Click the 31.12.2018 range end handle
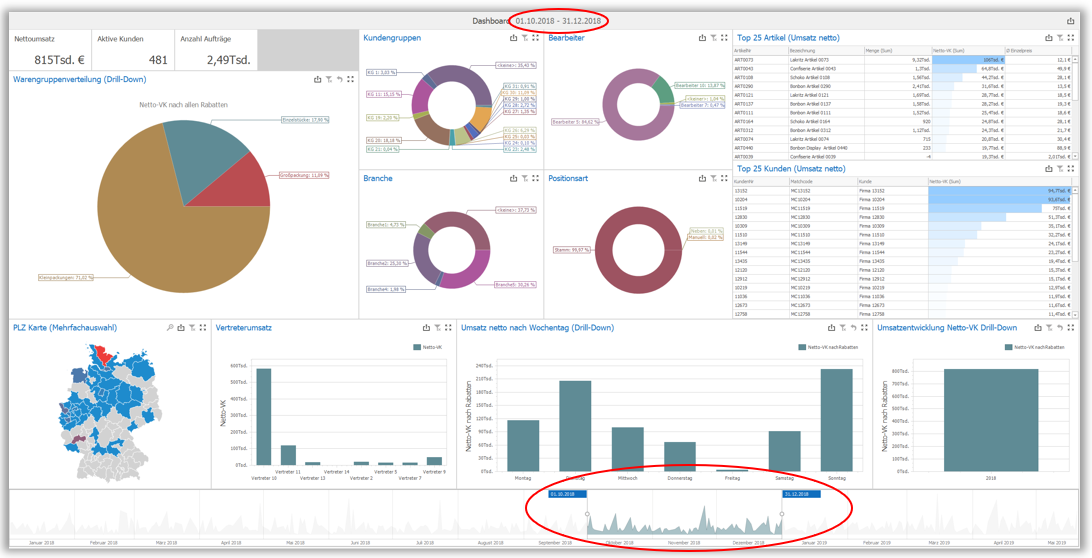 coord(781,514)
